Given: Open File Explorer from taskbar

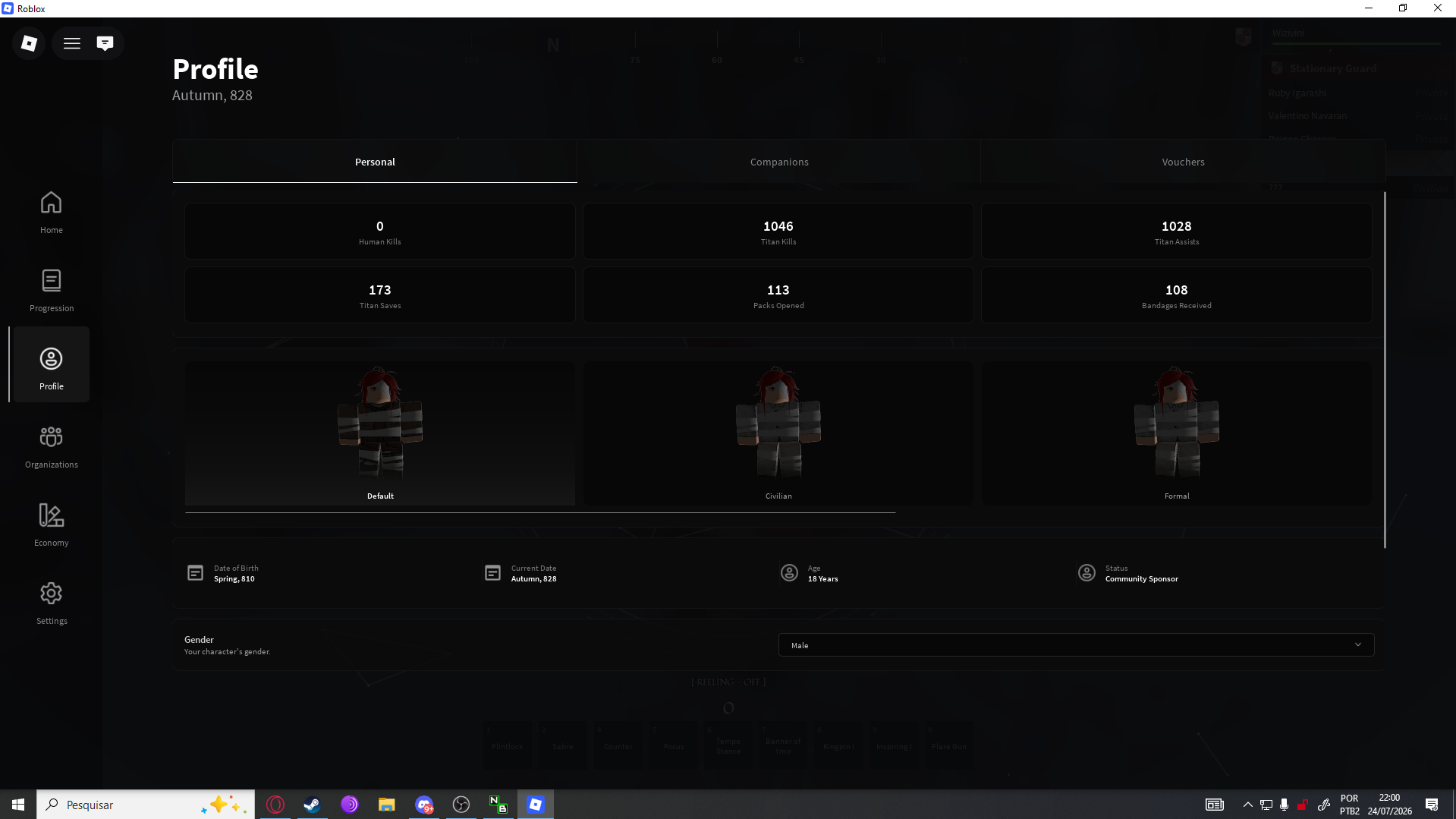Looking at the screenshot, I should pyautogui.click(x=387, y=805).
